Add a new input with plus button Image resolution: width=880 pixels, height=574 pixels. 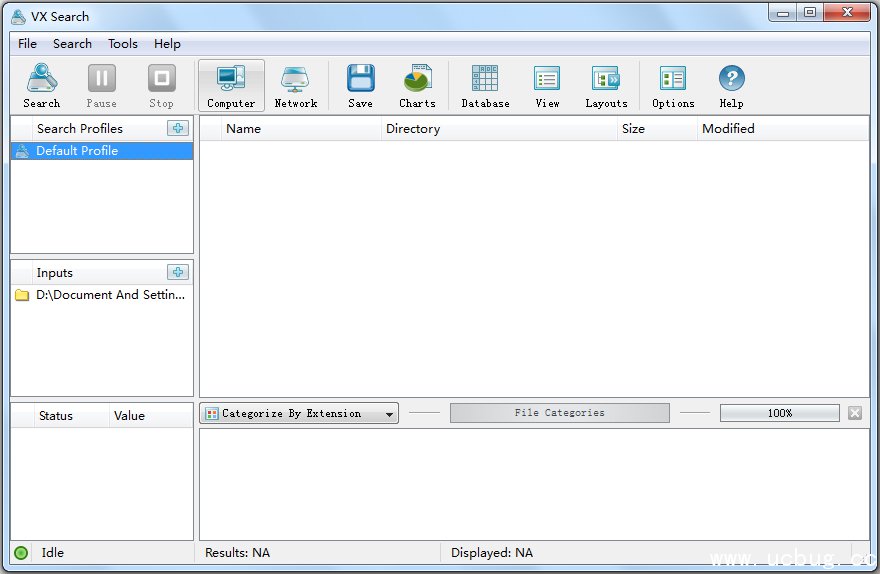tap(177, 272)
